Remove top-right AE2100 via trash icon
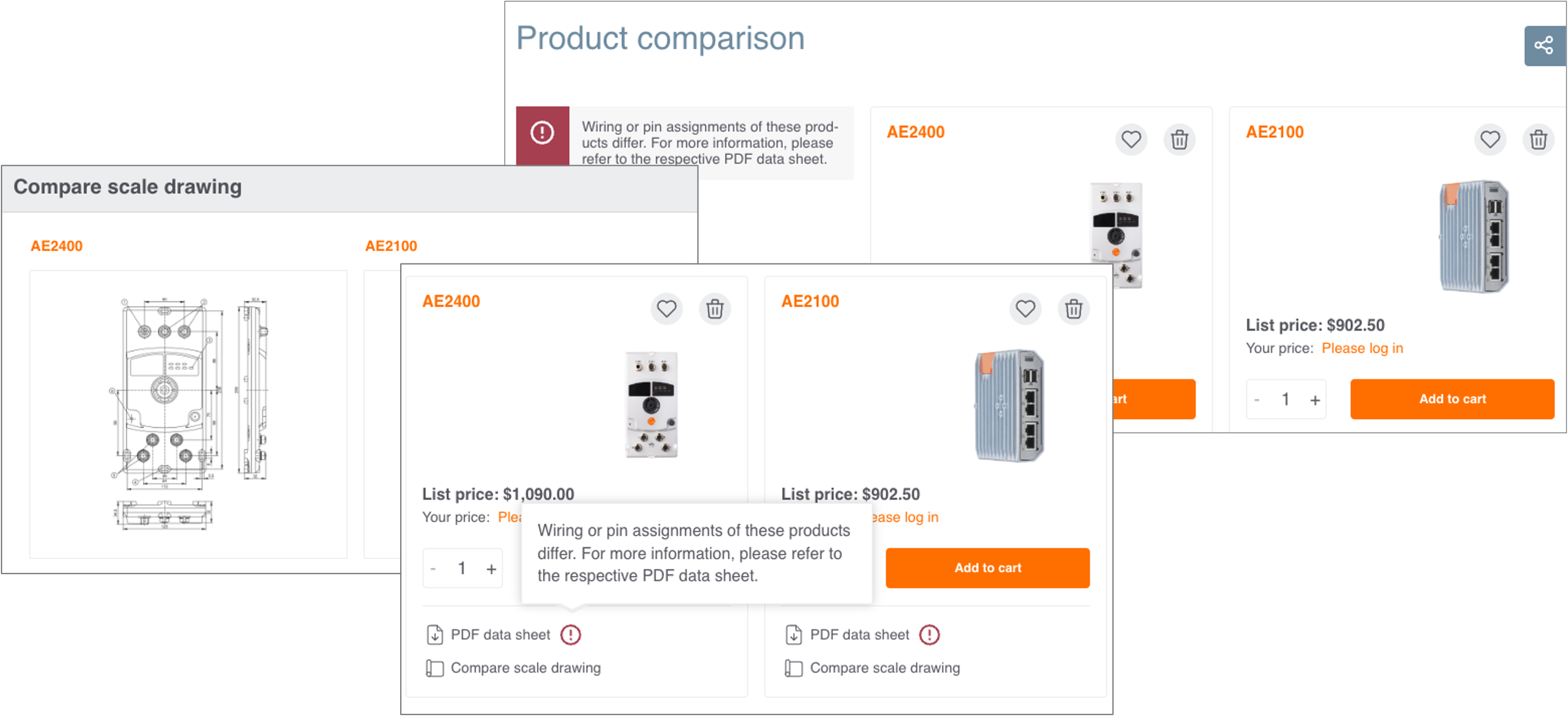Screen dimensions: 1568x716 coord(1538,140)
